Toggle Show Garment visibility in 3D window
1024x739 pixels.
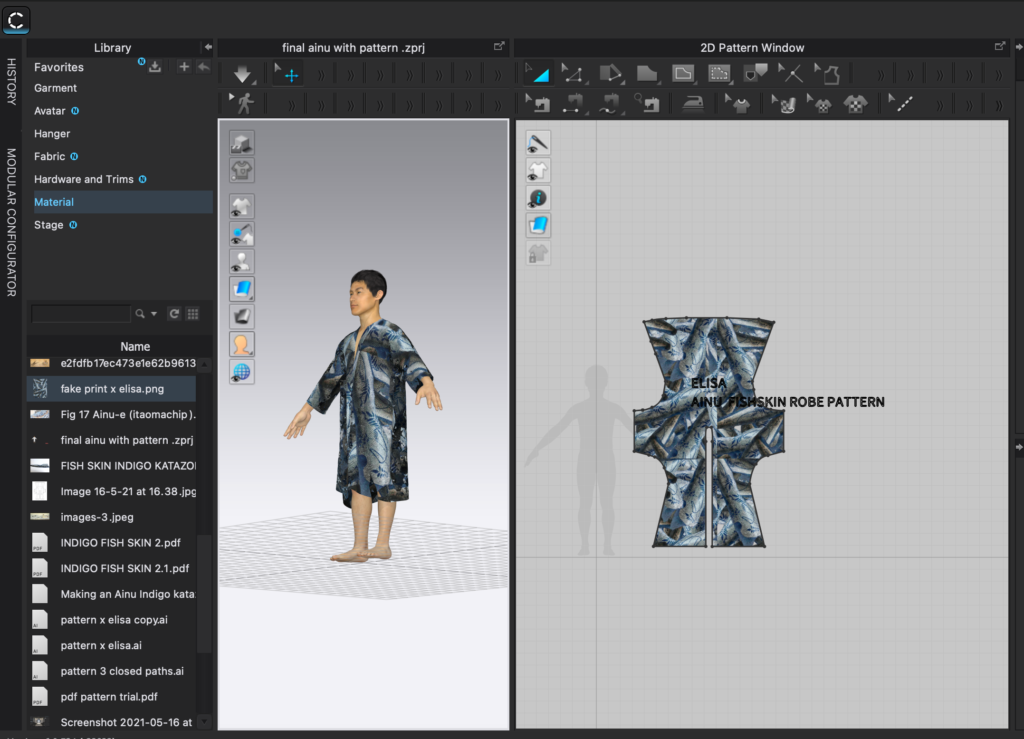tap(241, 207)
